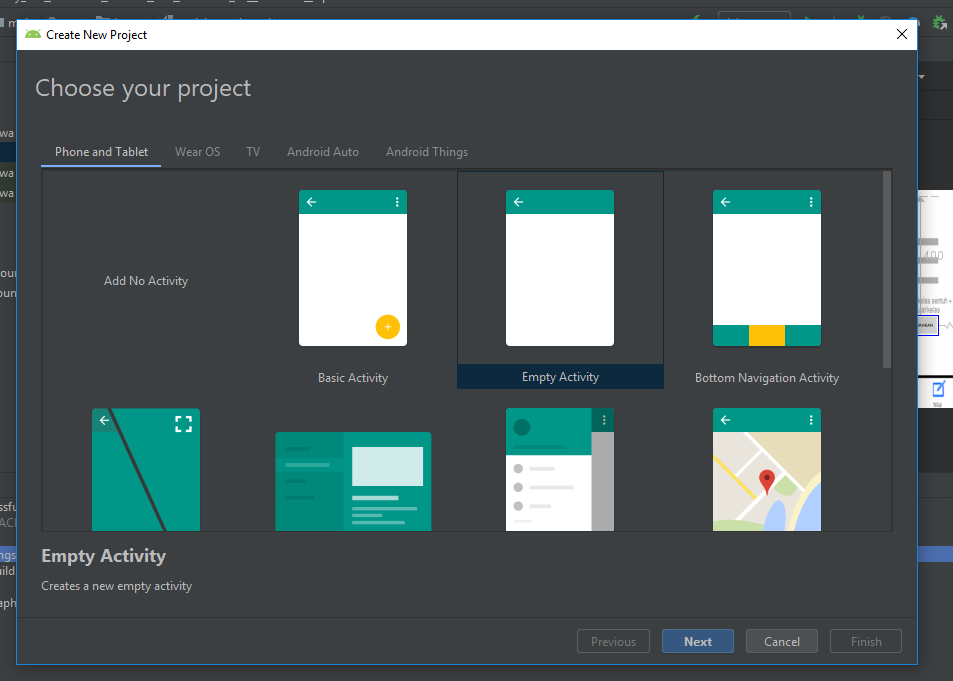Click the edit note icon in background window
Screen dimensions: 953x681
pyautogui.click(x=938, y=389)
